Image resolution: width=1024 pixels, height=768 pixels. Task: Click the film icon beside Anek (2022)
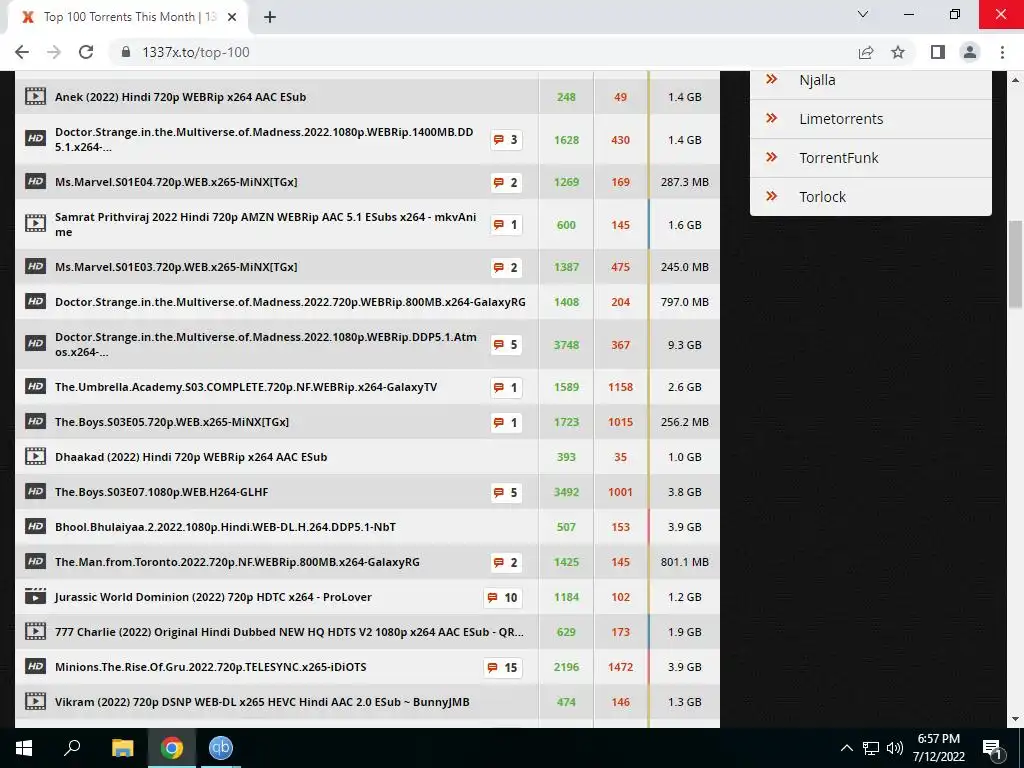coord(35,97)
